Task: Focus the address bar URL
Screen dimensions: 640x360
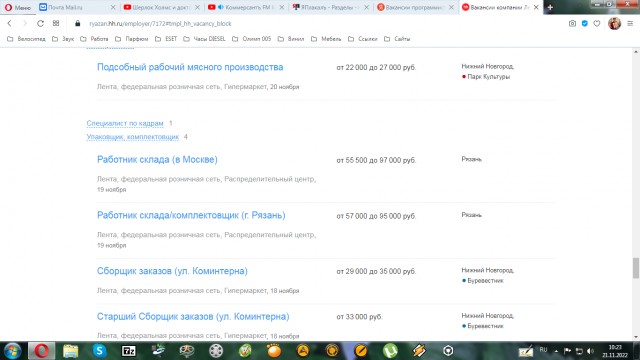Action: point(160,24)
